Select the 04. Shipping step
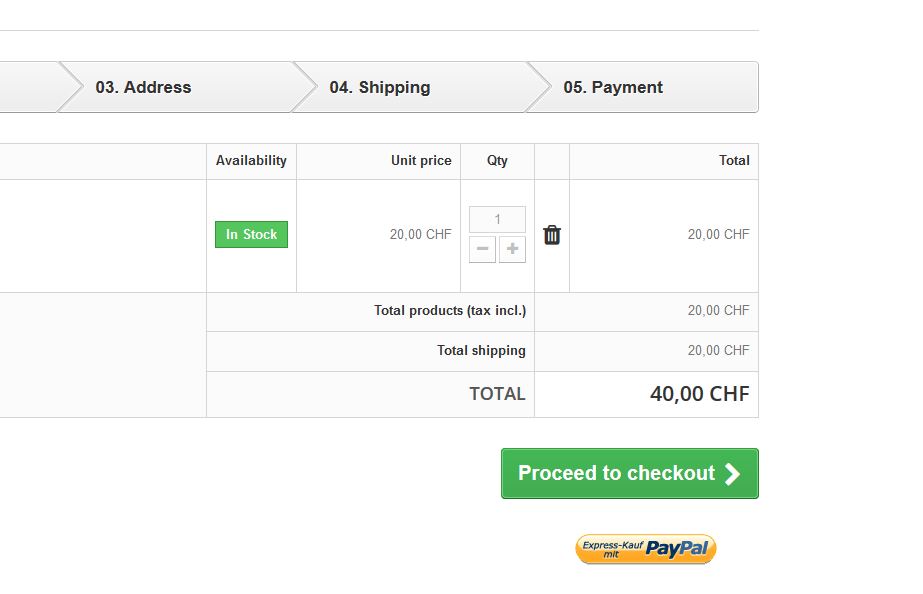 [380, 87]
